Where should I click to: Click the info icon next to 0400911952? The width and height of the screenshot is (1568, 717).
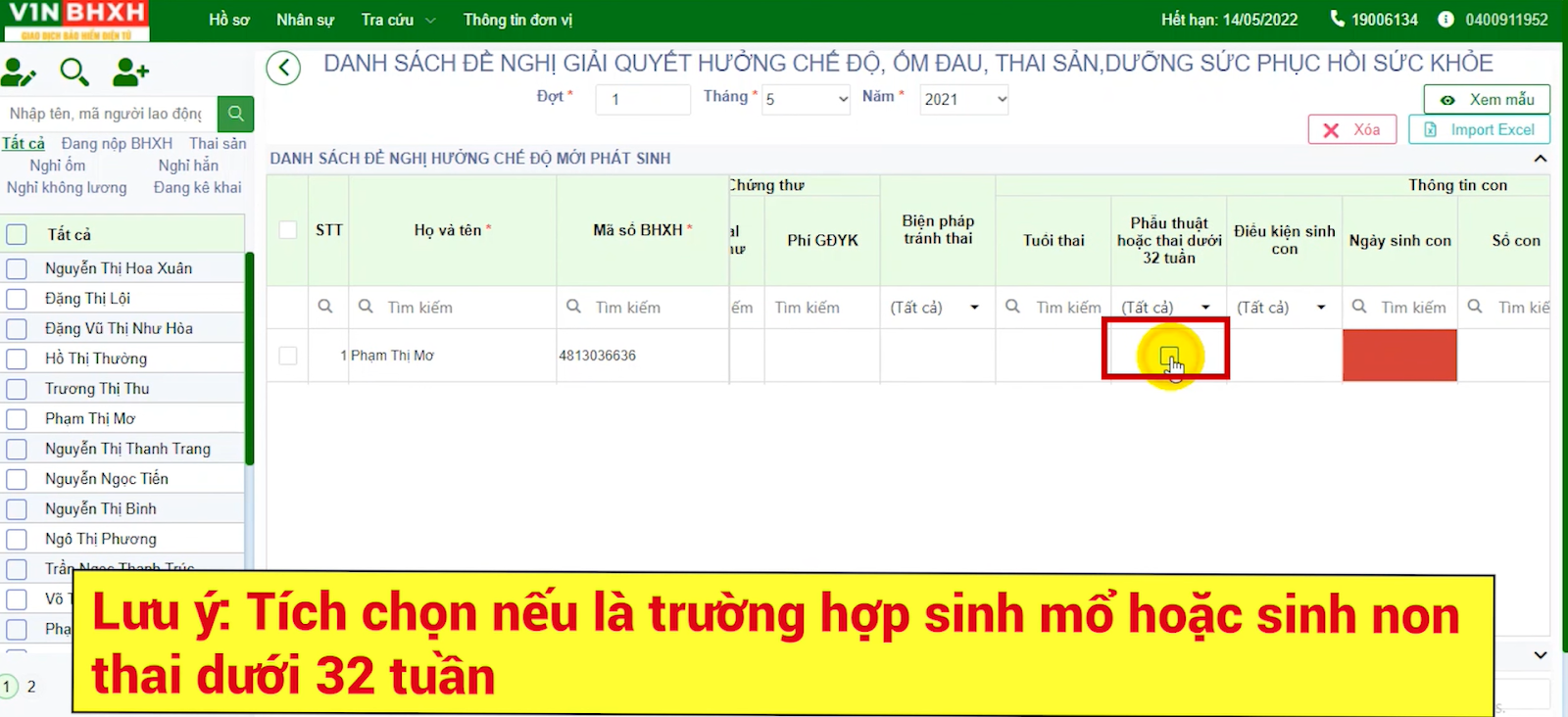pos(1445,19)
